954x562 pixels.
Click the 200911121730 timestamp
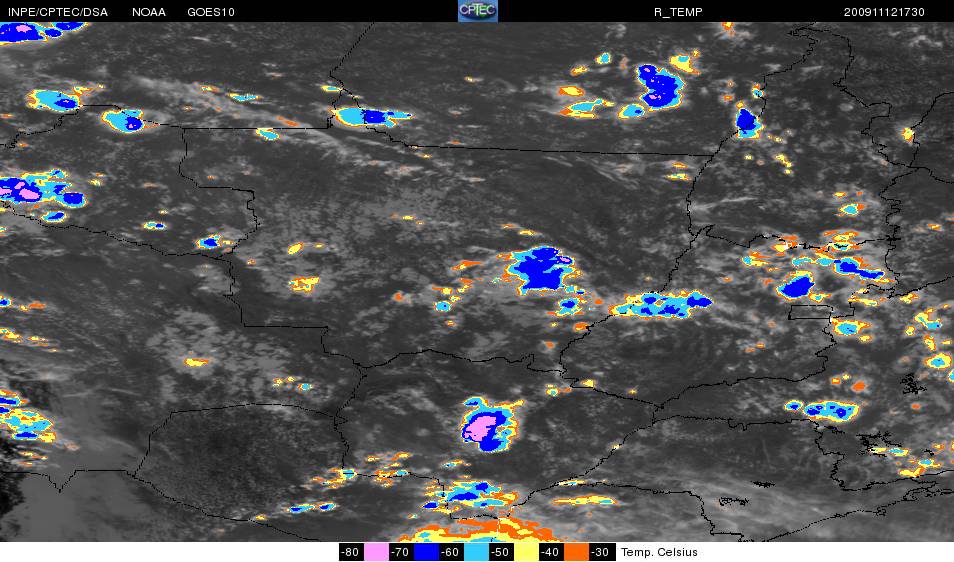(x=884, y=12)
